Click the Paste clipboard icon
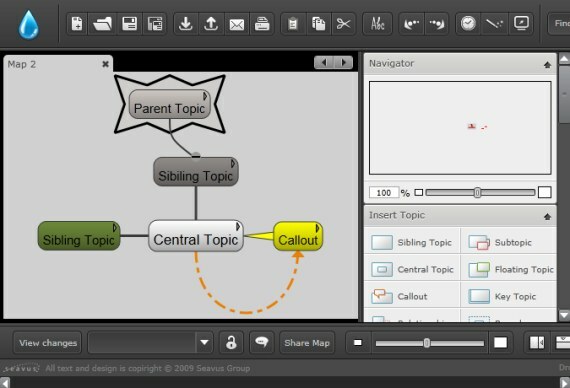Screen dimensions: 570x388 point(293,24)
